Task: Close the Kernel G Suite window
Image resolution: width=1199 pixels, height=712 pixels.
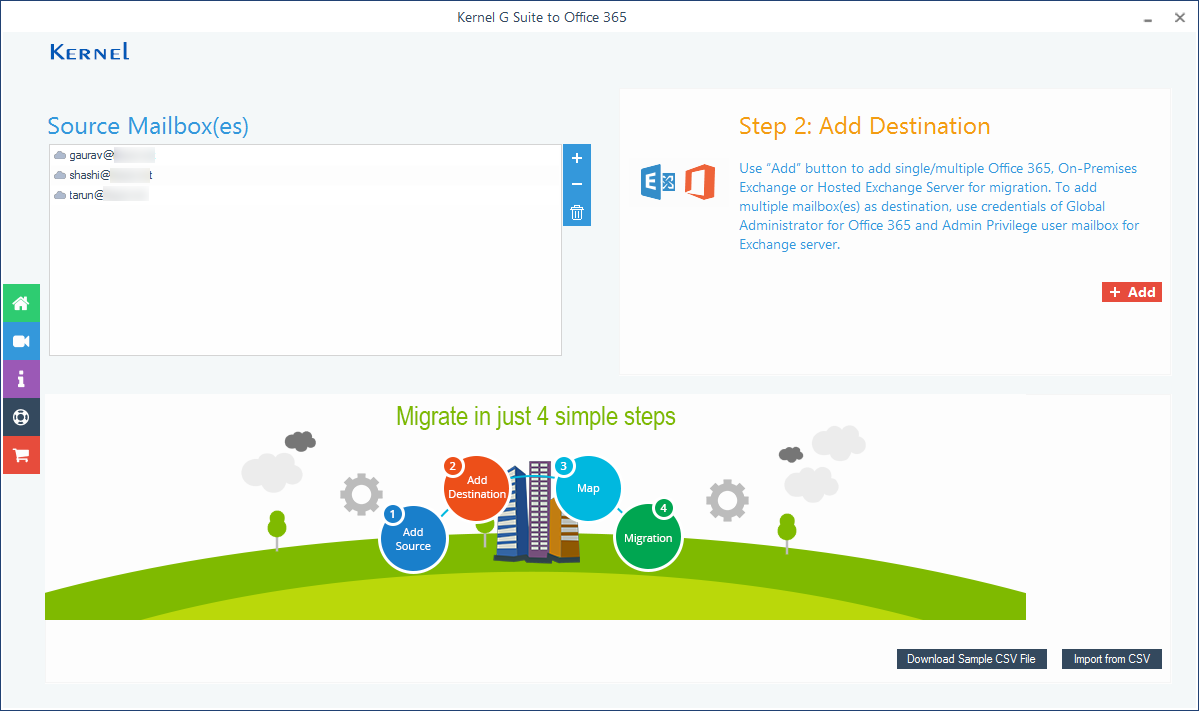Action: coord(1180,18)
